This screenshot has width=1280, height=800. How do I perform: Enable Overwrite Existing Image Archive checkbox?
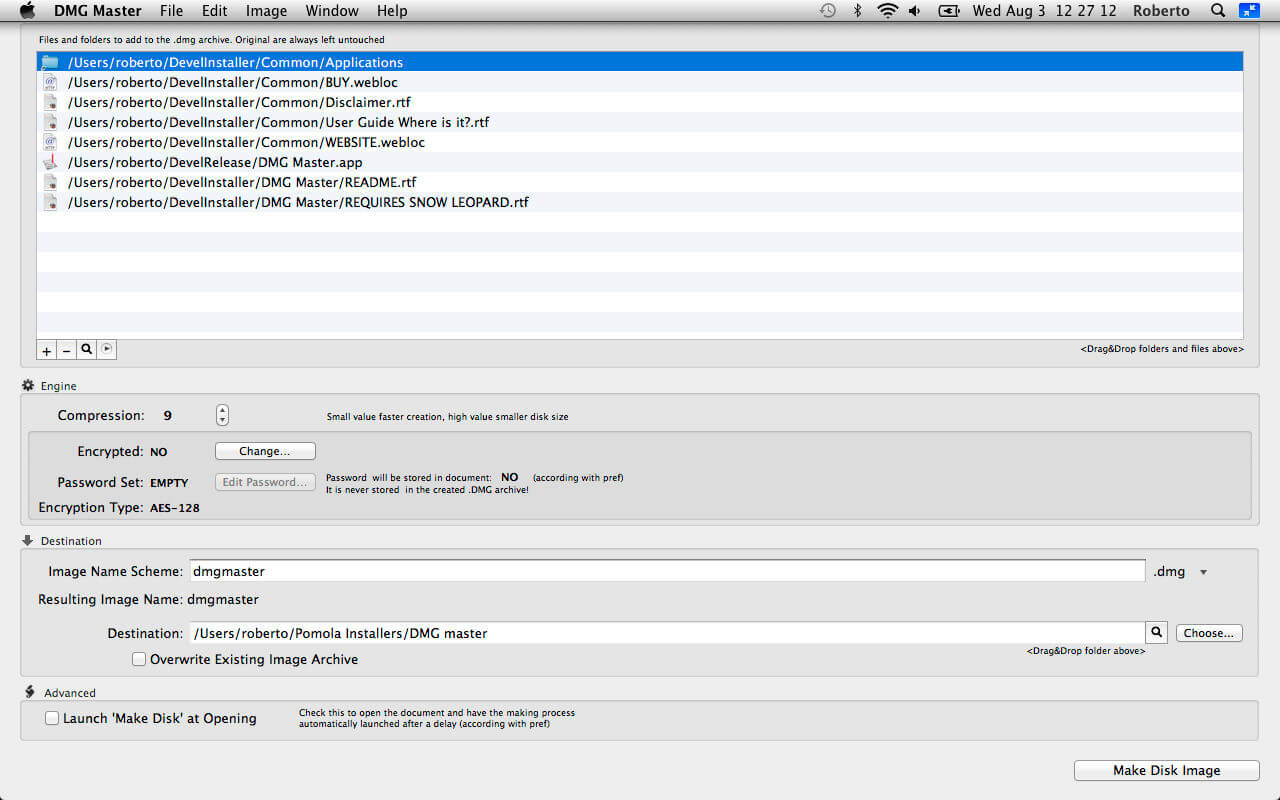[139, 659]
